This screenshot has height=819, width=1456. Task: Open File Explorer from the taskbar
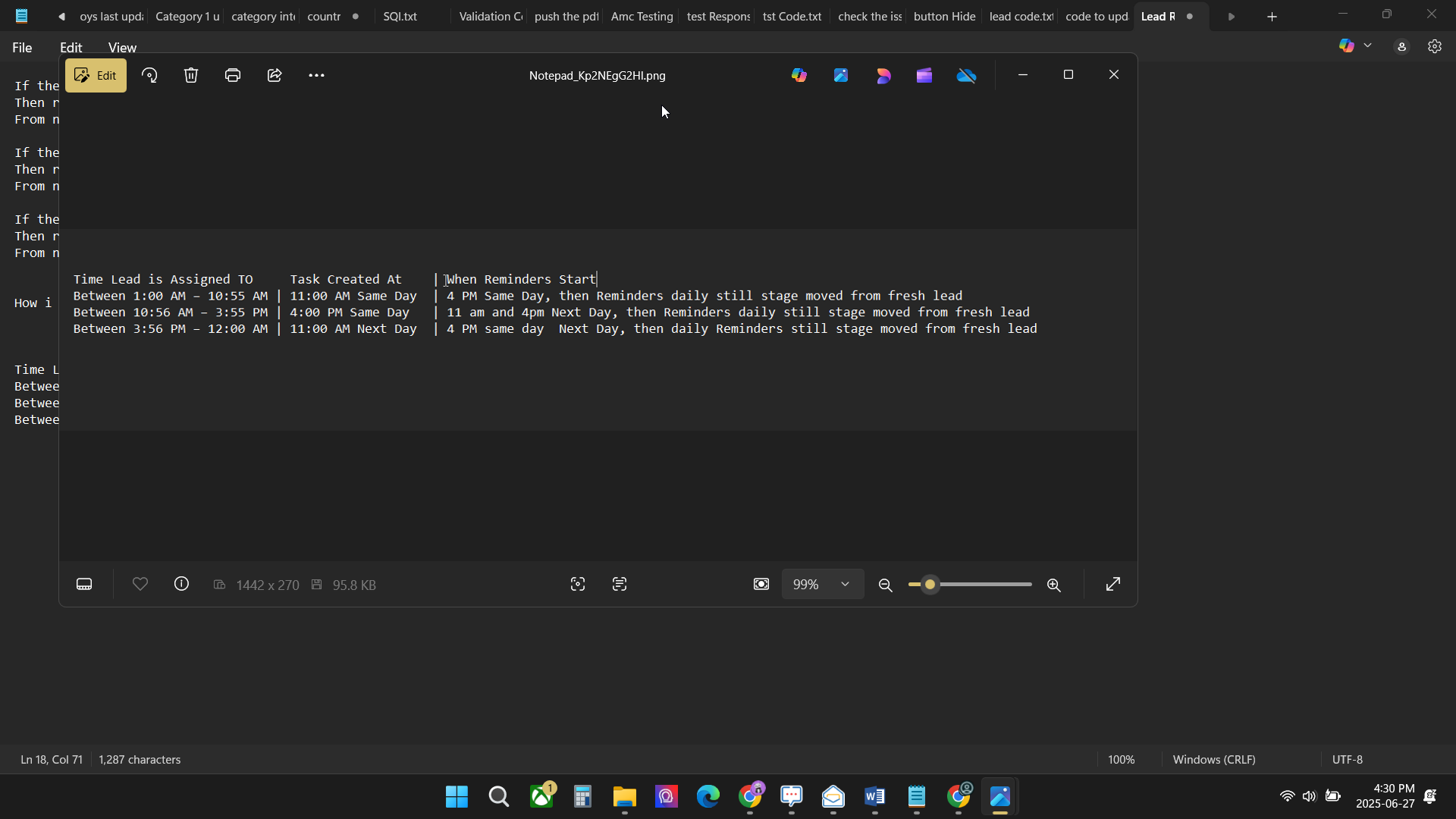pyautogui.click(x=624, y=797)
